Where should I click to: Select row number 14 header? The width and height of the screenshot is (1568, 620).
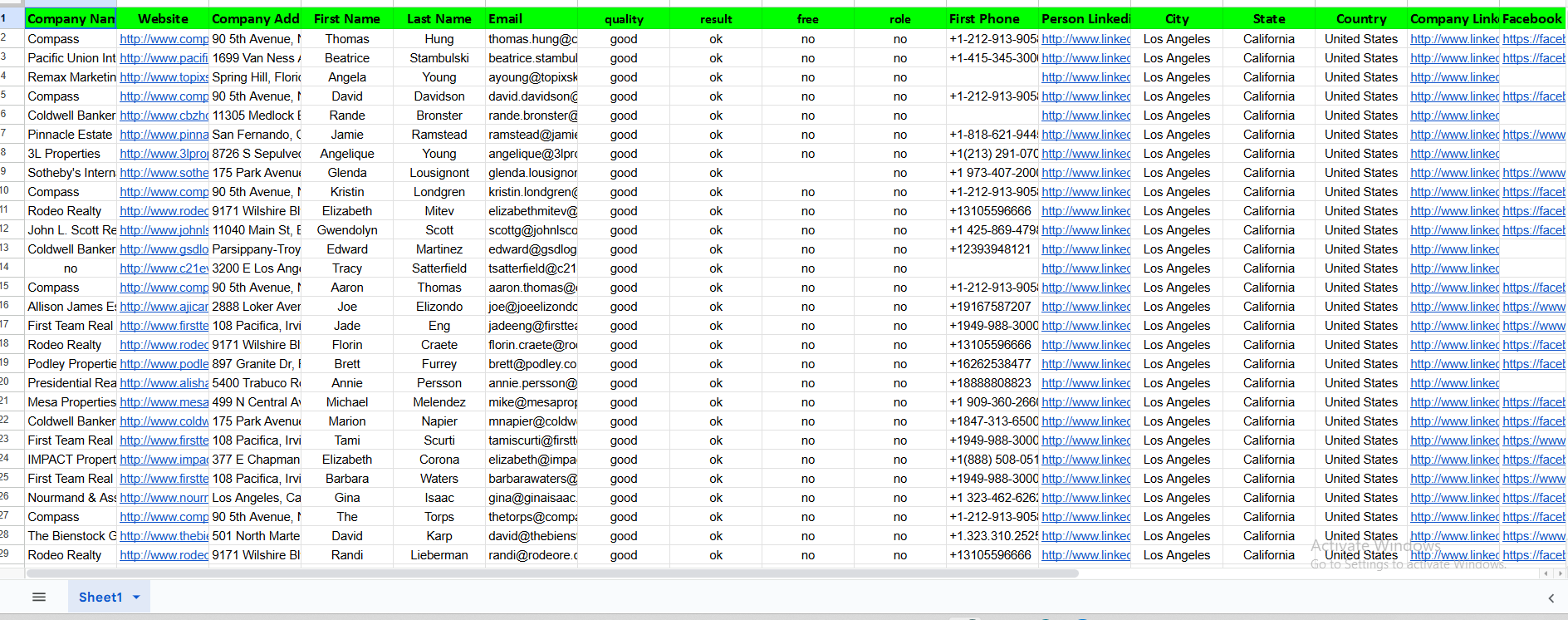pos(12,267)
